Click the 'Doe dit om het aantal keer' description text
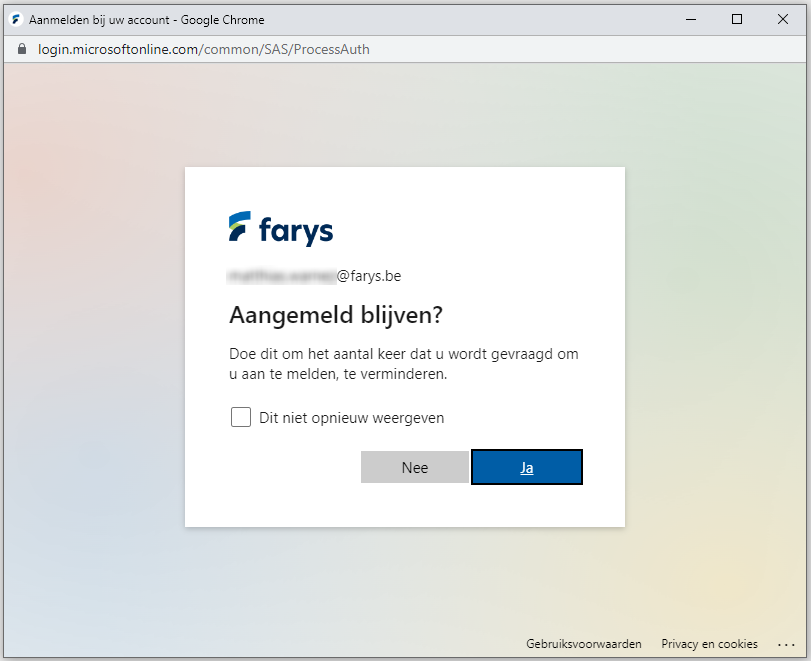This screenshot has height=661, width=811. [404, 364]
